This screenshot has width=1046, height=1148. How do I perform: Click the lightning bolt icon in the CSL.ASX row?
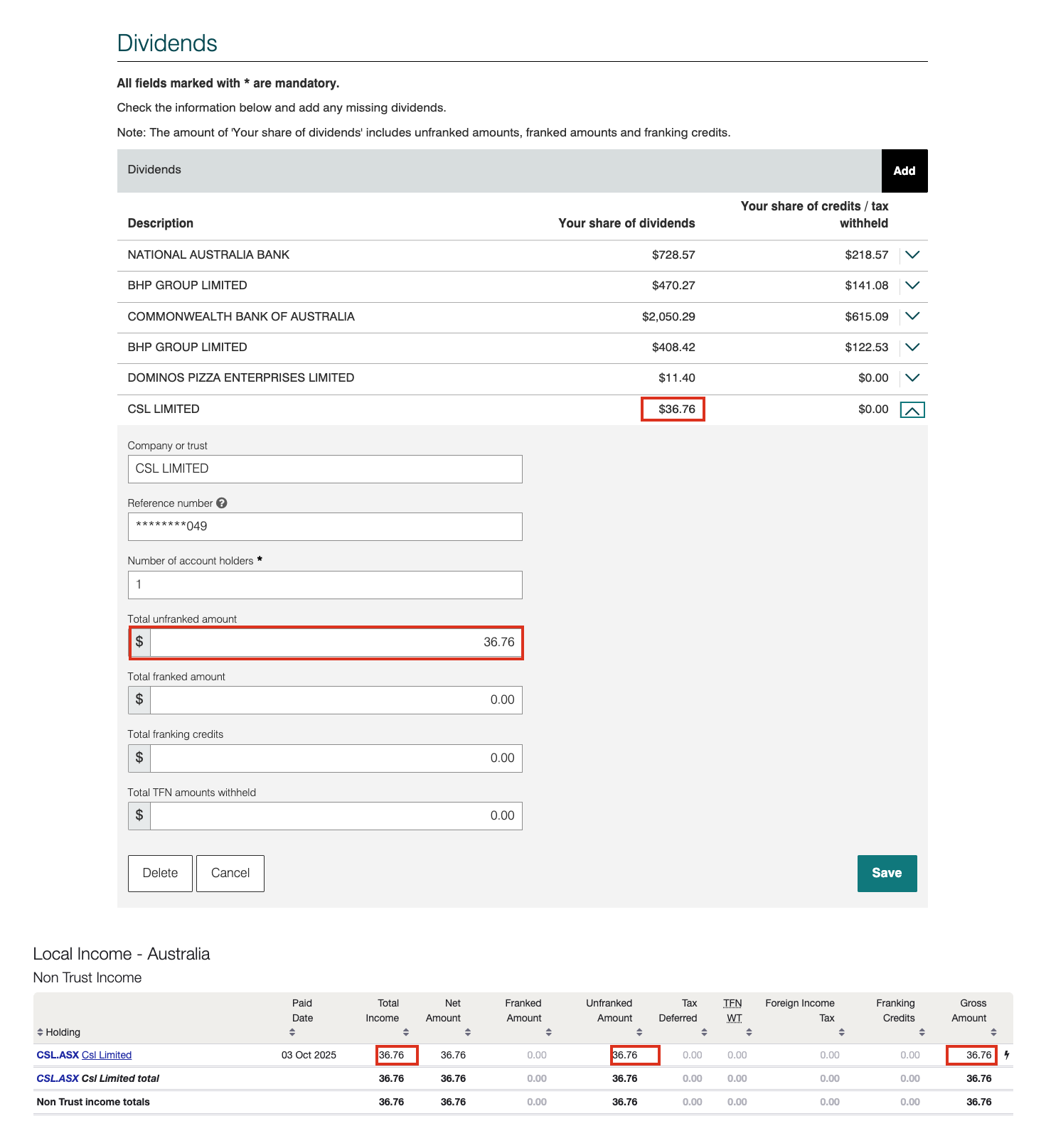tap(1007, 1055)
